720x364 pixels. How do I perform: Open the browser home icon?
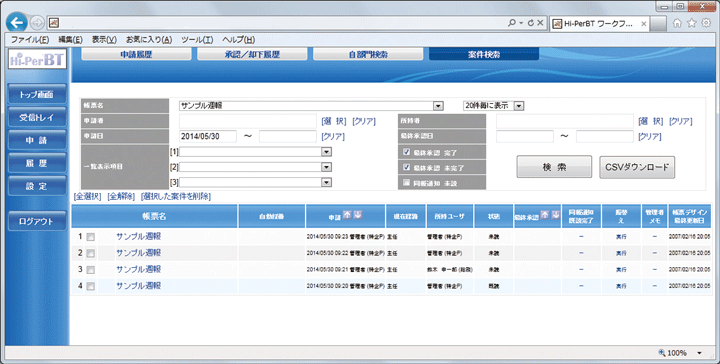click(x=677, y=23)
